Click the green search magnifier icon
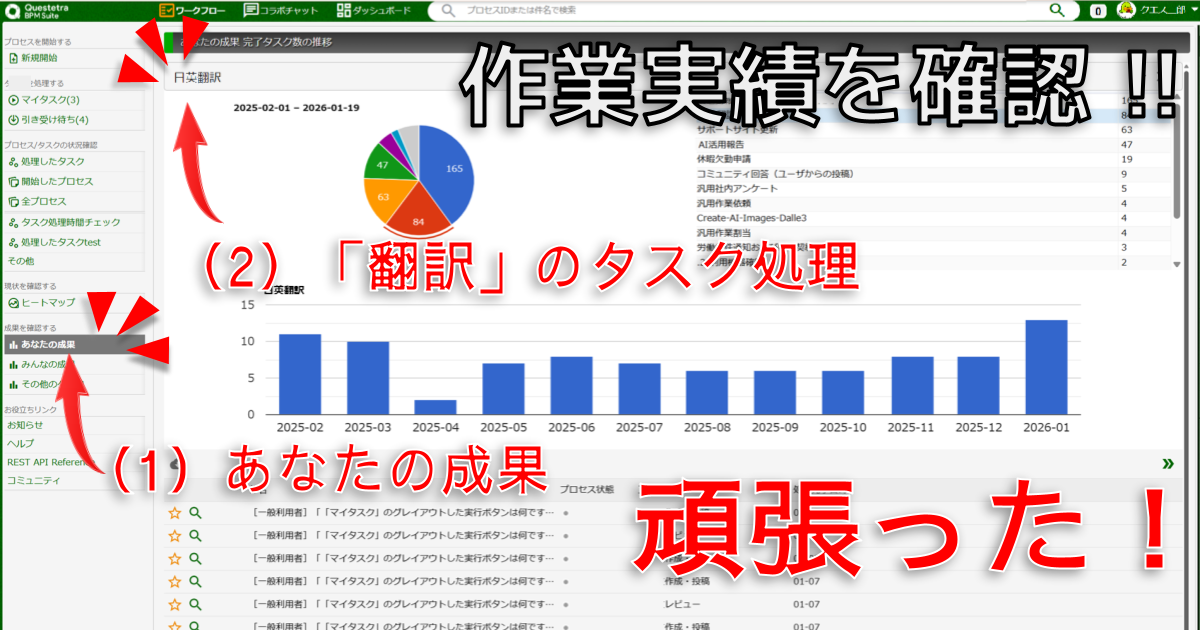Image resolution: width=1200 pixels, height=630 pixels. coord(1057,10)
